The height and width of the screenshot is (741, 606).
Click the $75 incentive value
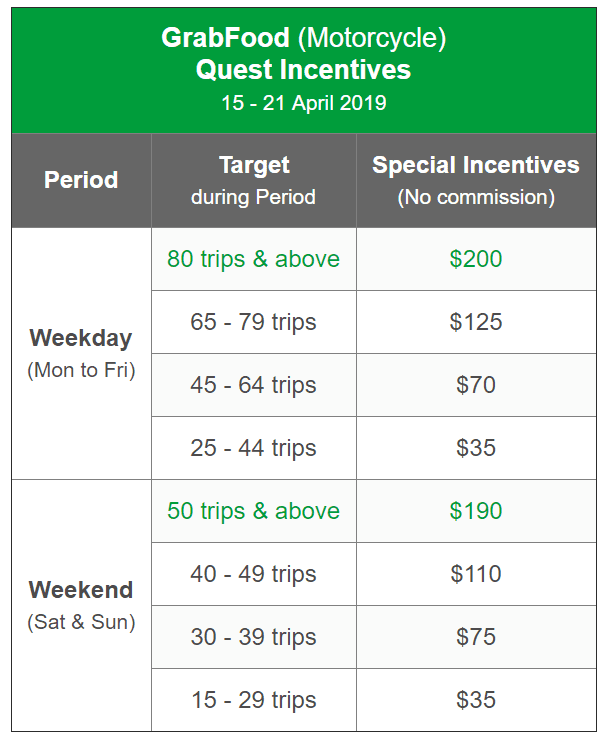(476, 637)
